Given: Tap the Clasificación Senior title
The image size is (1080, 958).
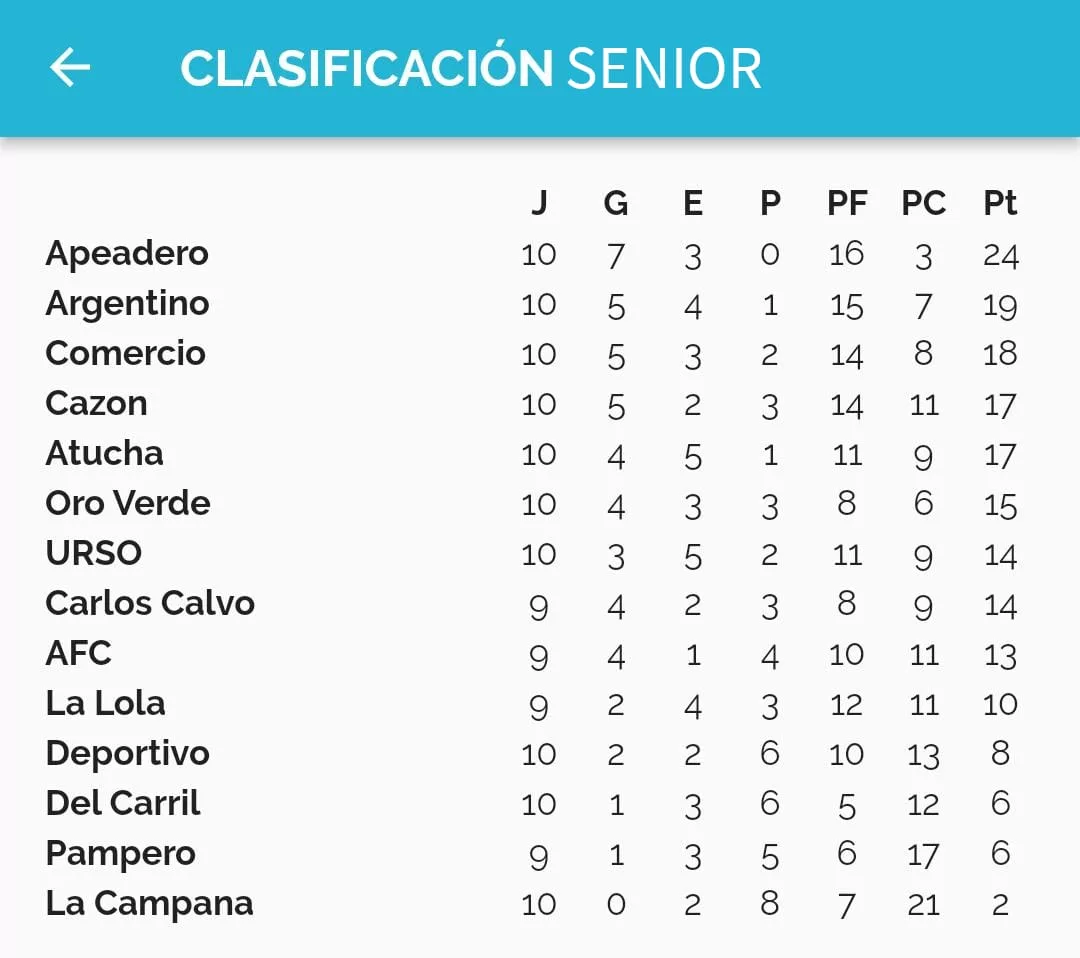Looking at the screenshot, I should tap(471, 68).
